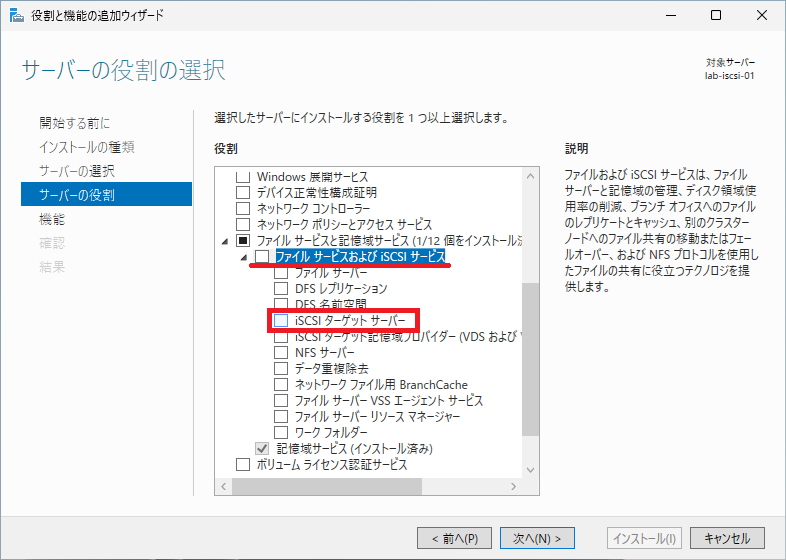
Task: Click the wizard icon in title bar
Action: coord(17,15)
